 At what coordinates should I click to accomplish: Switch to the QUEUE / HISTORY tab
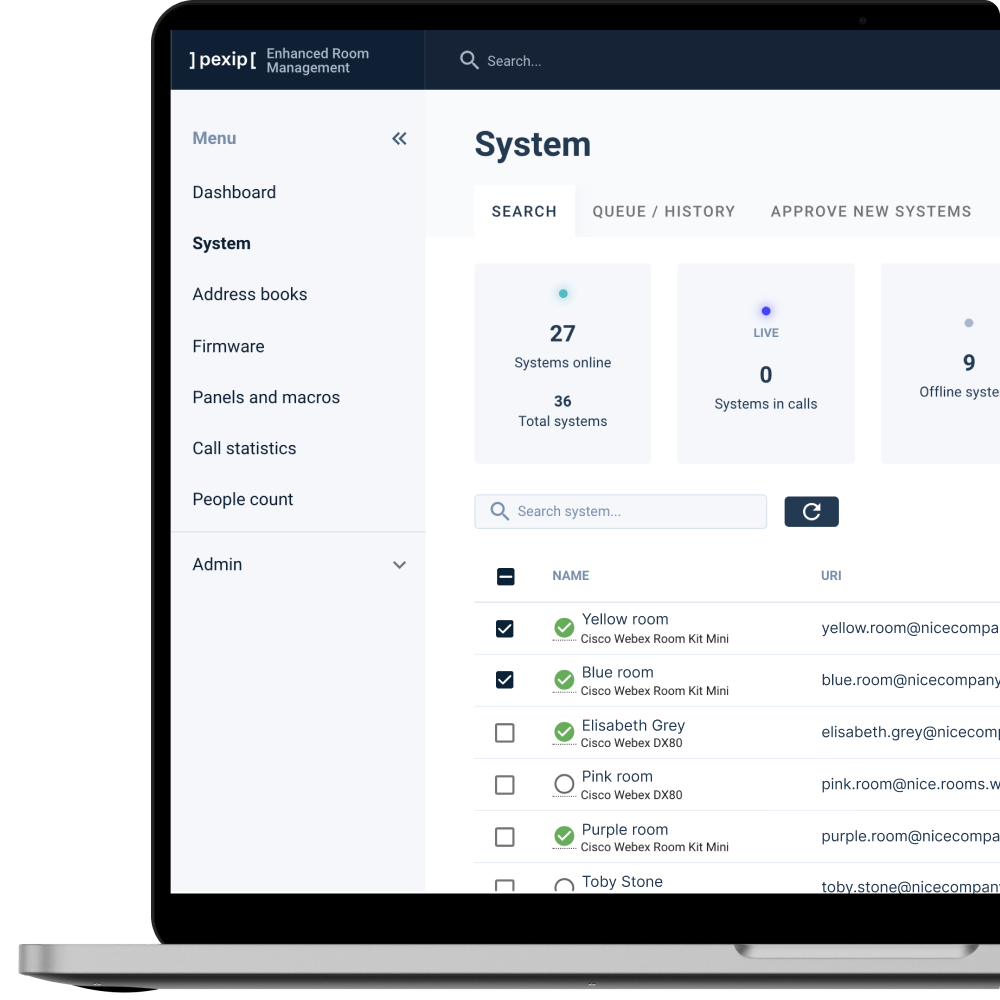(x=664, y=212)
